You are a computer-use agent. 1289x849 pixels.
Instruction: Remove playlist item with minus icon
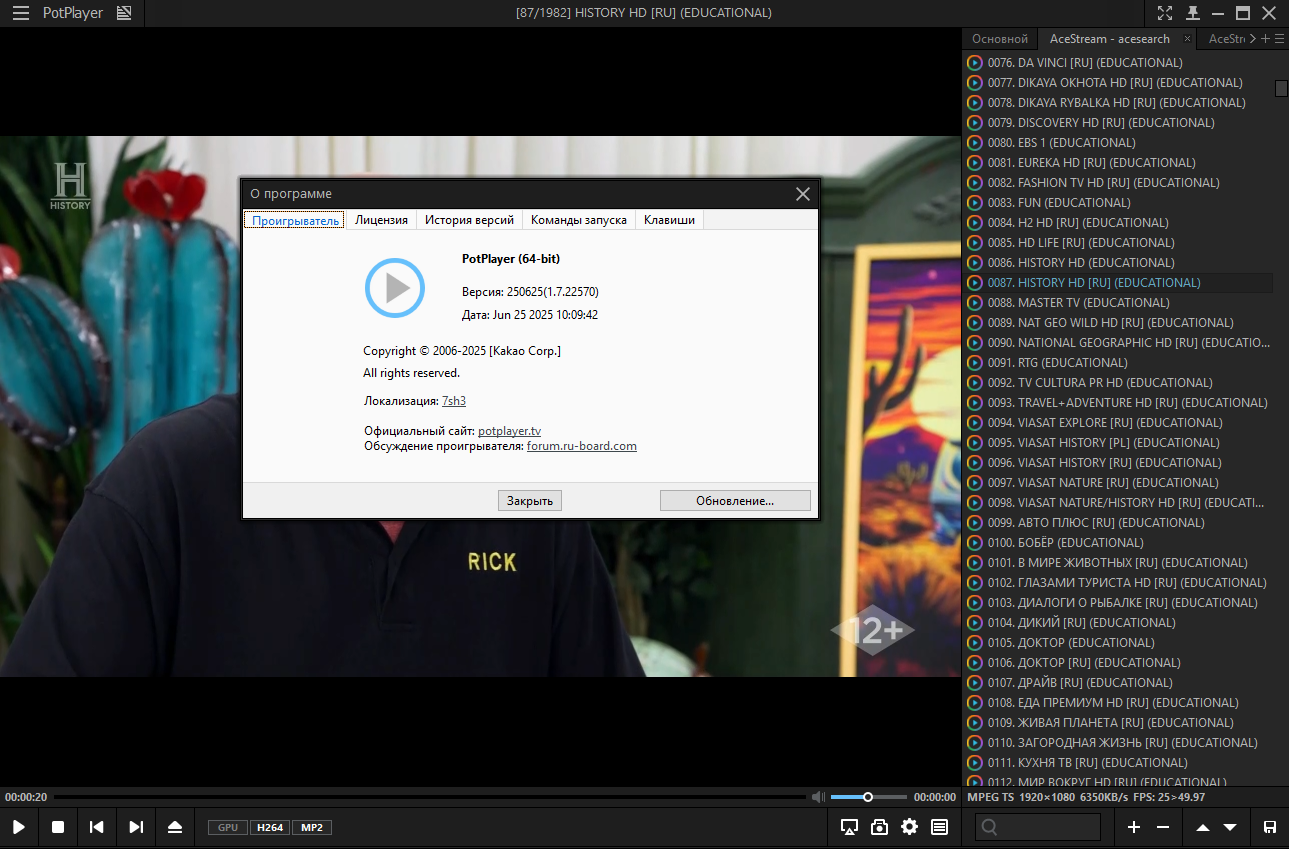(1163, 827)
